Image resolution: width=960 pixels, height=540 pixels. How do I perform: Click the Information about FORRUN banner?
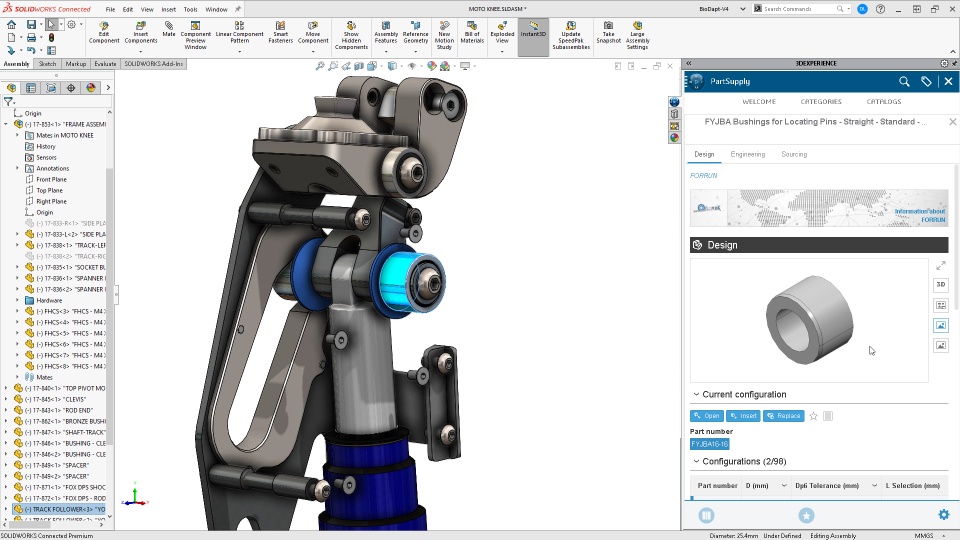(x=819, y=208)
